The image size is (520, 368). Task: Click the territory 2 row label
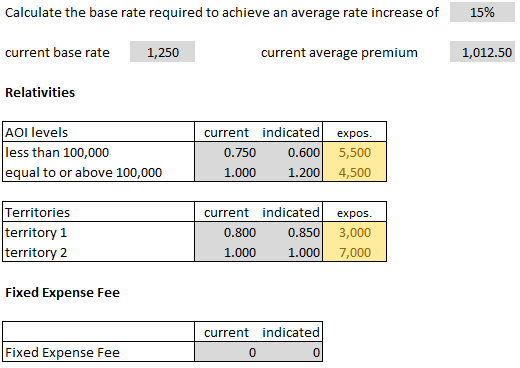[x=36, y=252]
